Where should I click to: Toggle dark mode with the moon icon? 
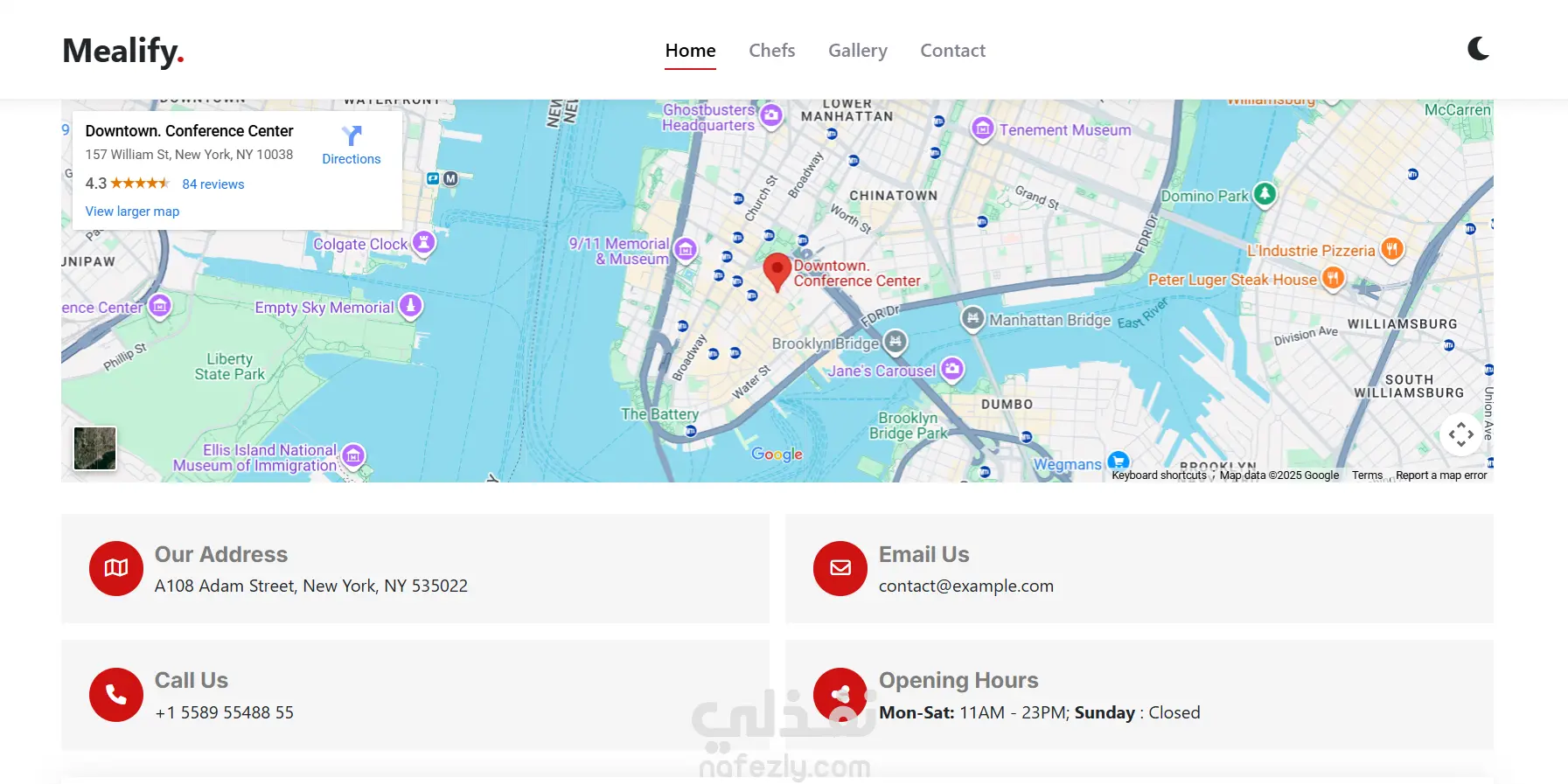pyautogui.click(x=1479, y=49)
